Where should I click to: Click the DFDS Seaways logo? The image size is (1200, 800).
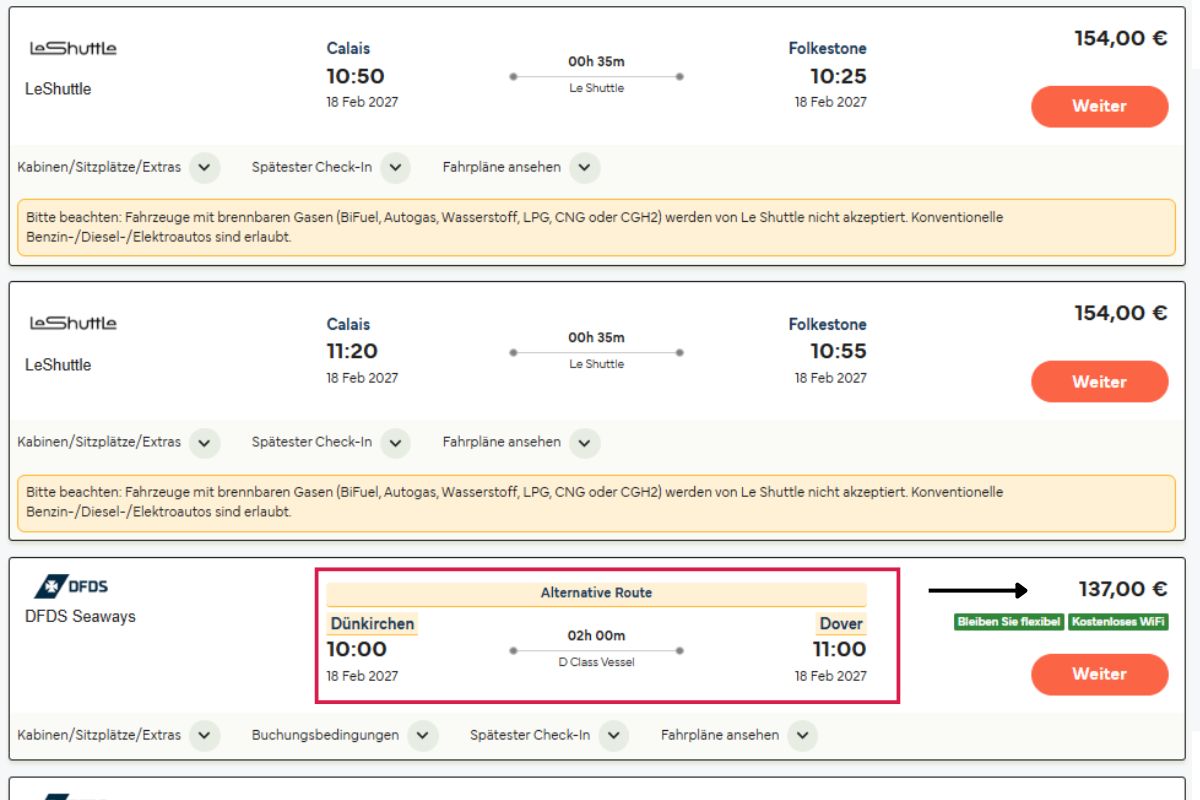(71, 586)
